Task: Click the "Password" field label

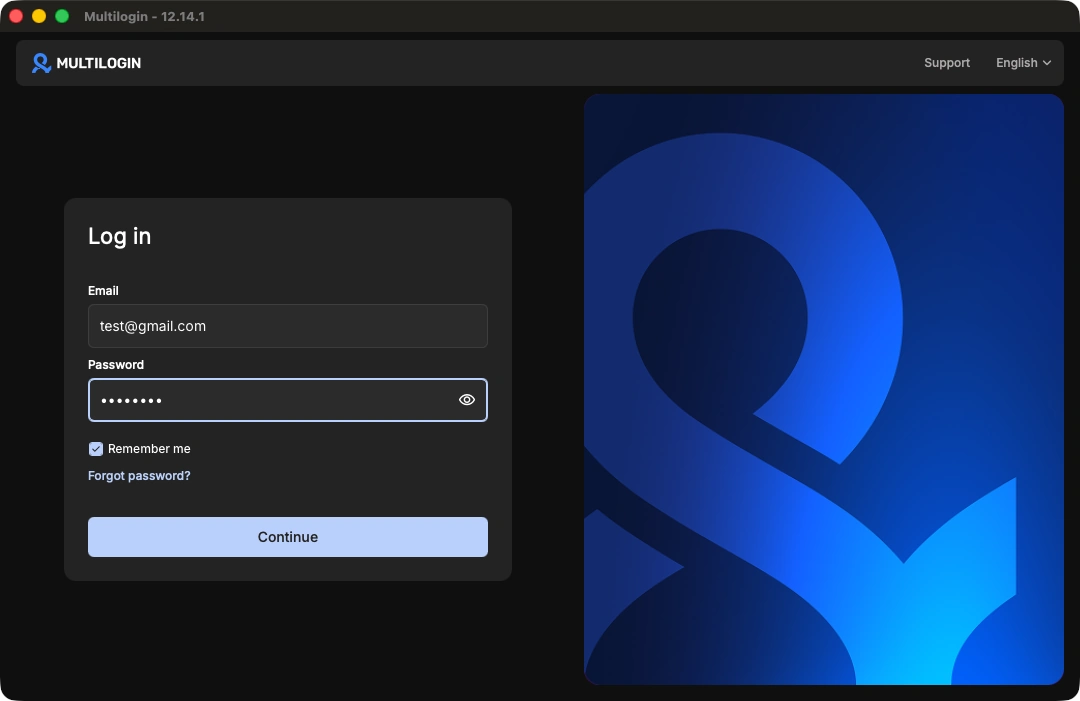Action: (x=116, y=365)
